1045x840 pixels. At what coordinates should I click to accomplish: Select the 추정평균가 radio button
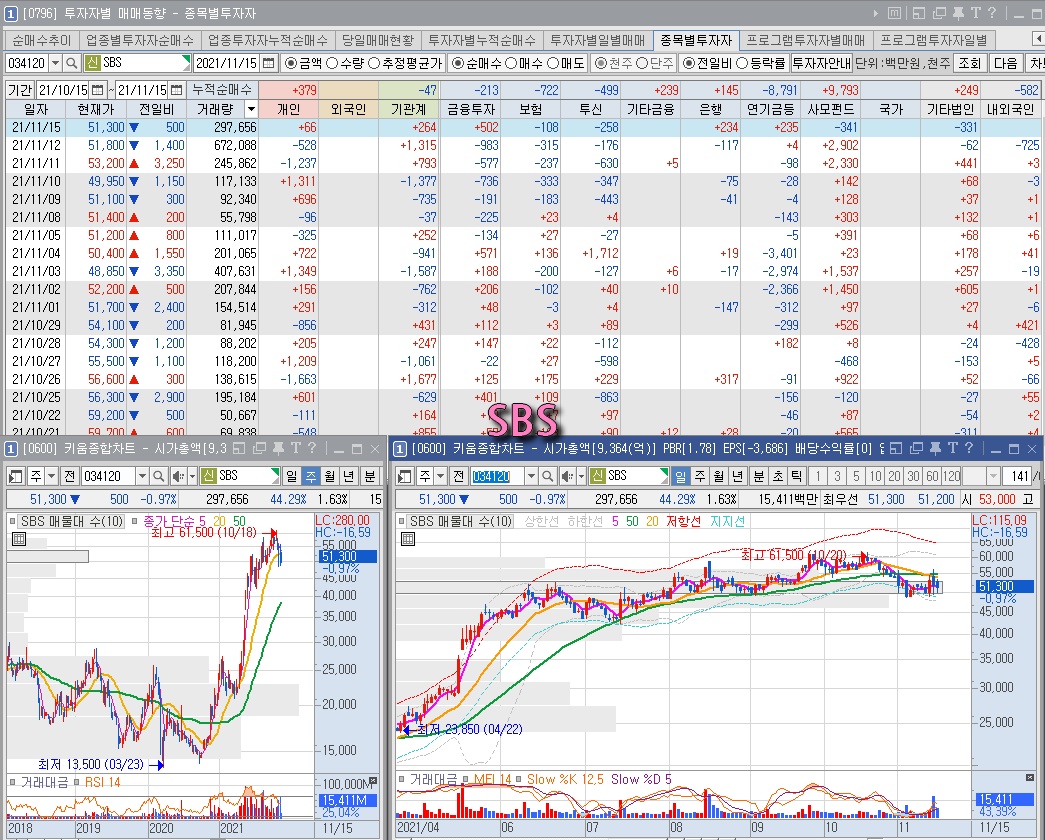click(373, 63)
